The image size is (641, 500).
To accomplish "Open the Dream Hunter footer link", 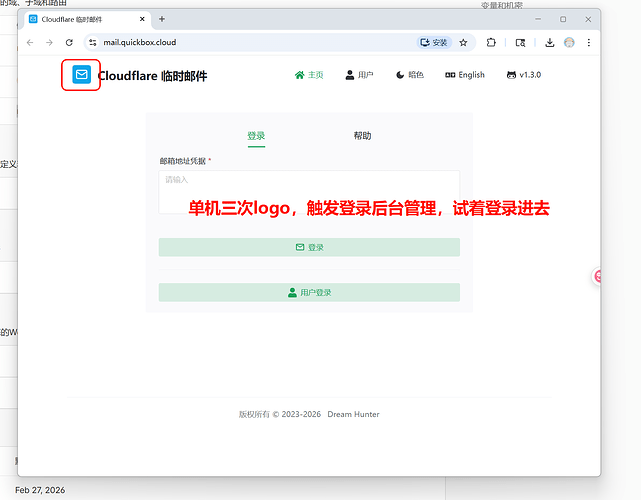I will pos(353,414).
